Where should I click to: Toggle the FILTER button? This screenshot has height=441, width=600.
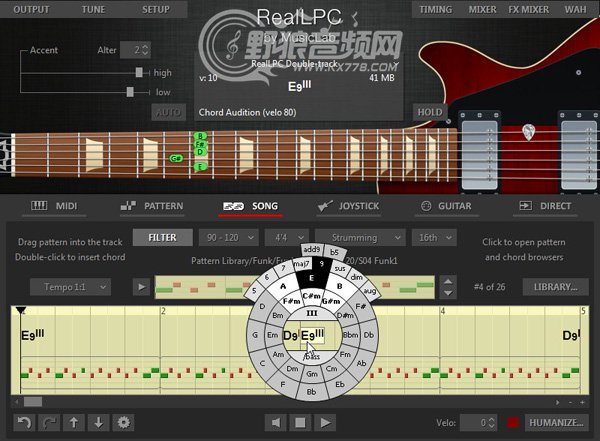(163, 238)
